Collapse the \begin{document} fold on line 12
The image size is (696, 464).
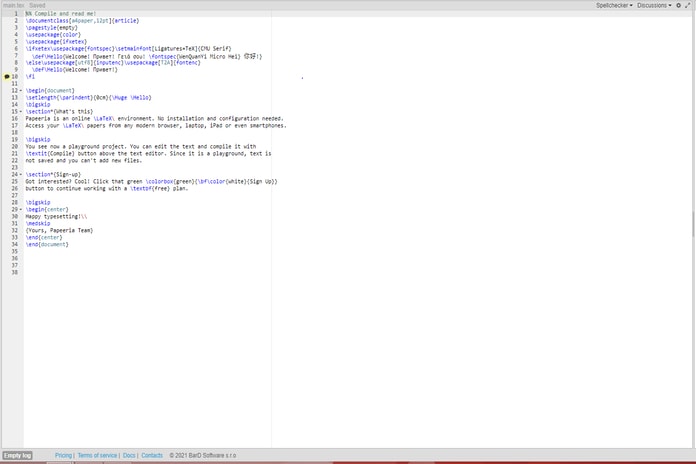[21, 90]
